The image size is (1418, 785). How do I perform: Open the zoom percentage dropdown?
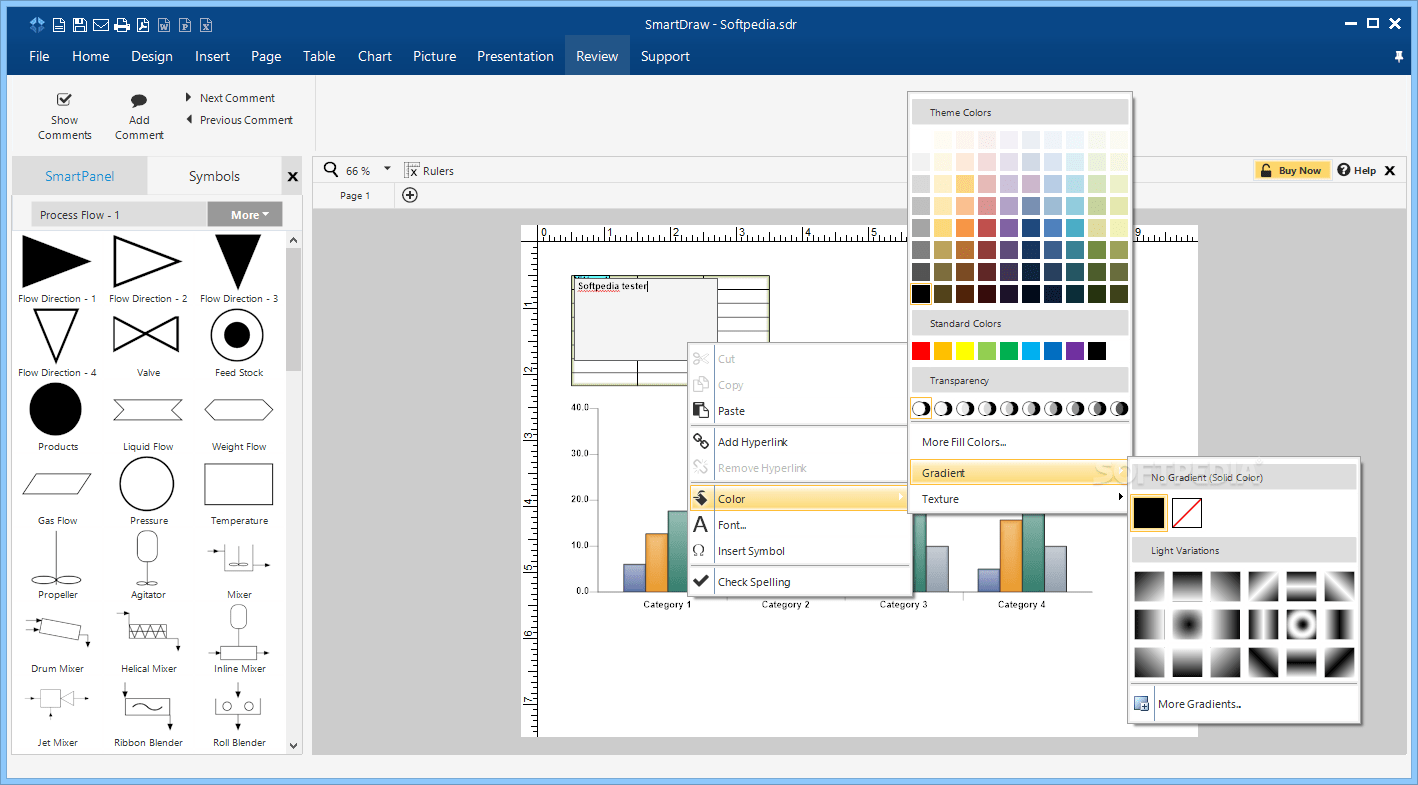(387, 170)
